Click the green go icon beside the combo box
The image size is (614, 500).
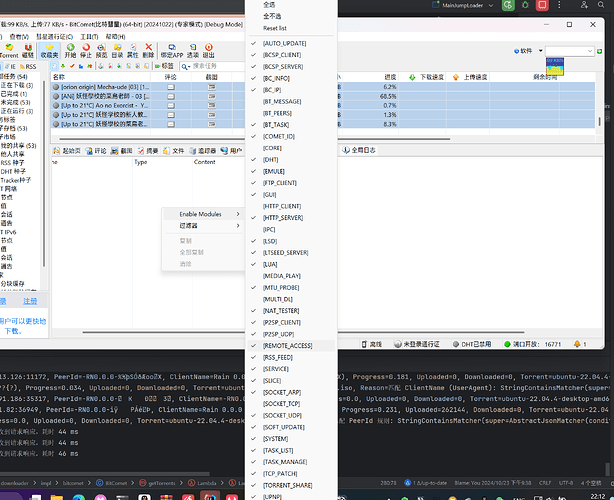[x=600, y=51]
